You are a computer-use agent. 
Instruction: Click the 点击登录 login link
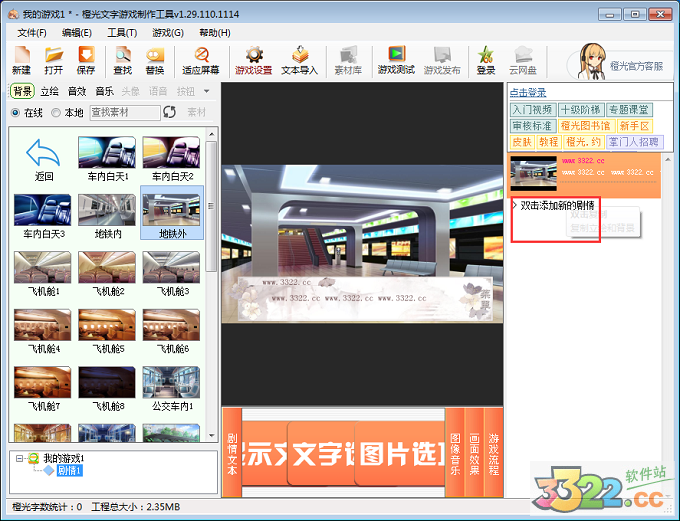coord(528,92)
